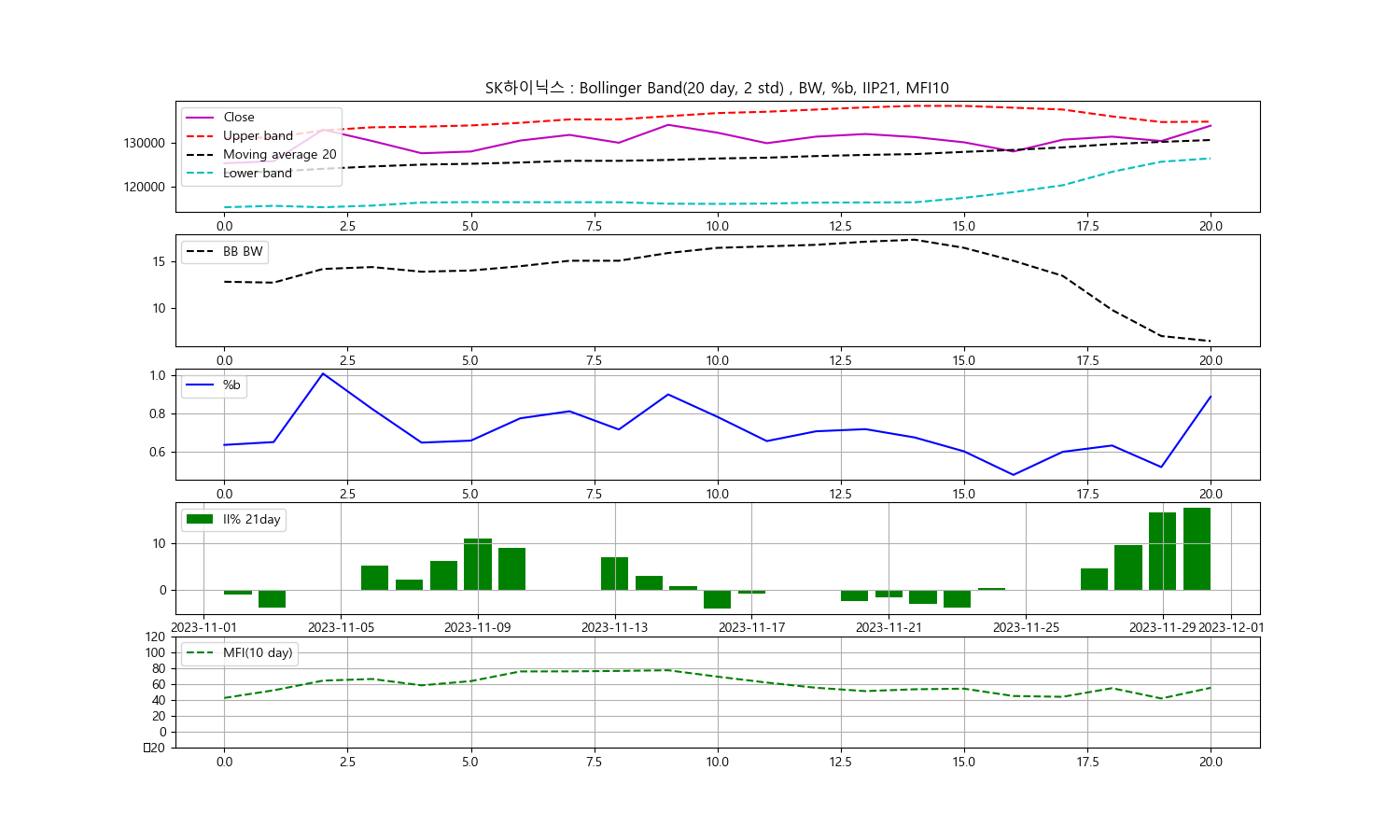This screenshot has height=840, width=1400.
Task: Click the "Lower band" legend label
Action: pyautogui.click(x=258, y=174)
